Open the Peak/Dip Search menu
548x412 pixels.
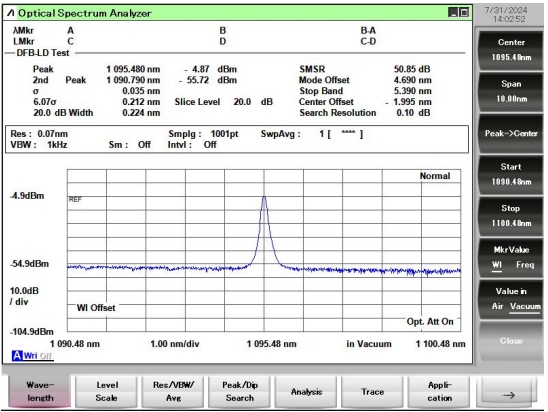[240, 391]
